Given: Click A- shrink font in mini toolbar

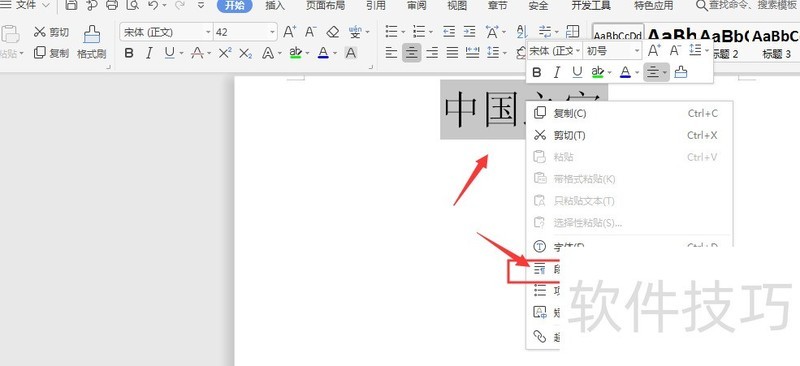Looking at the screenshot, I should tap(675, 51).
